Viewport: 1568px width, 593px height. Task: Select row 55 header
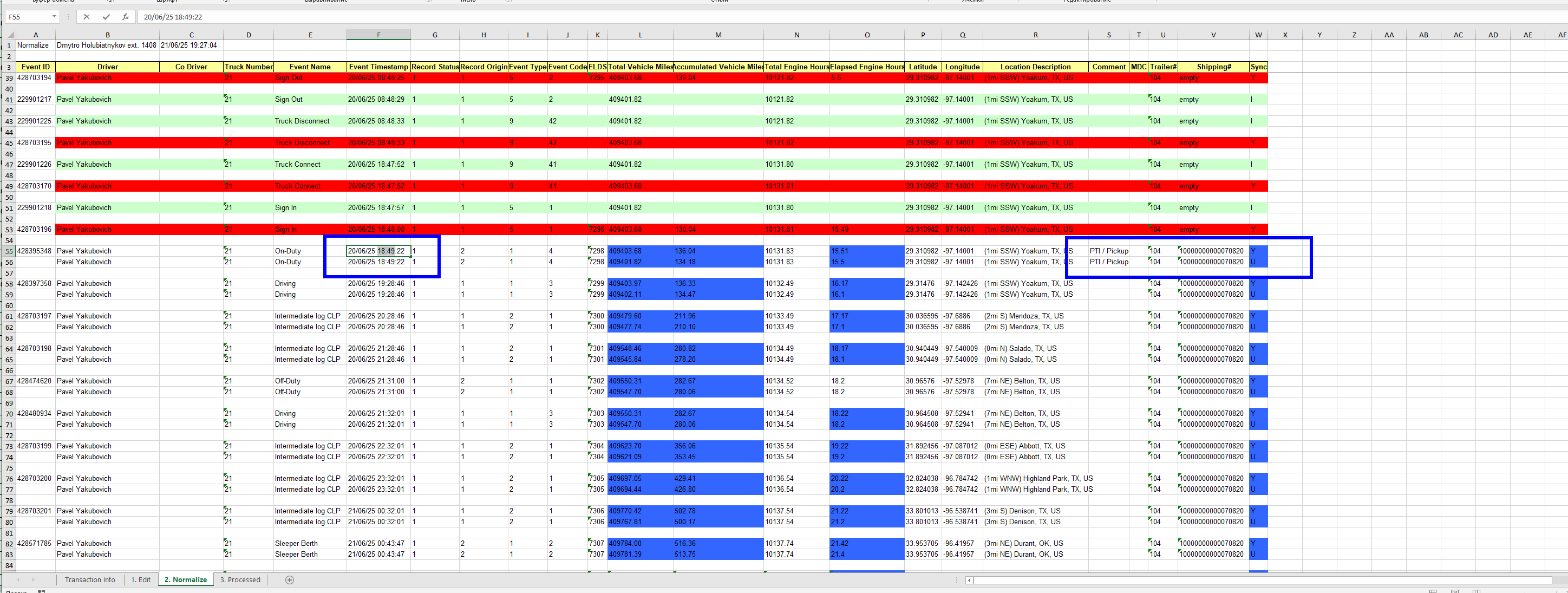(9, 251)
